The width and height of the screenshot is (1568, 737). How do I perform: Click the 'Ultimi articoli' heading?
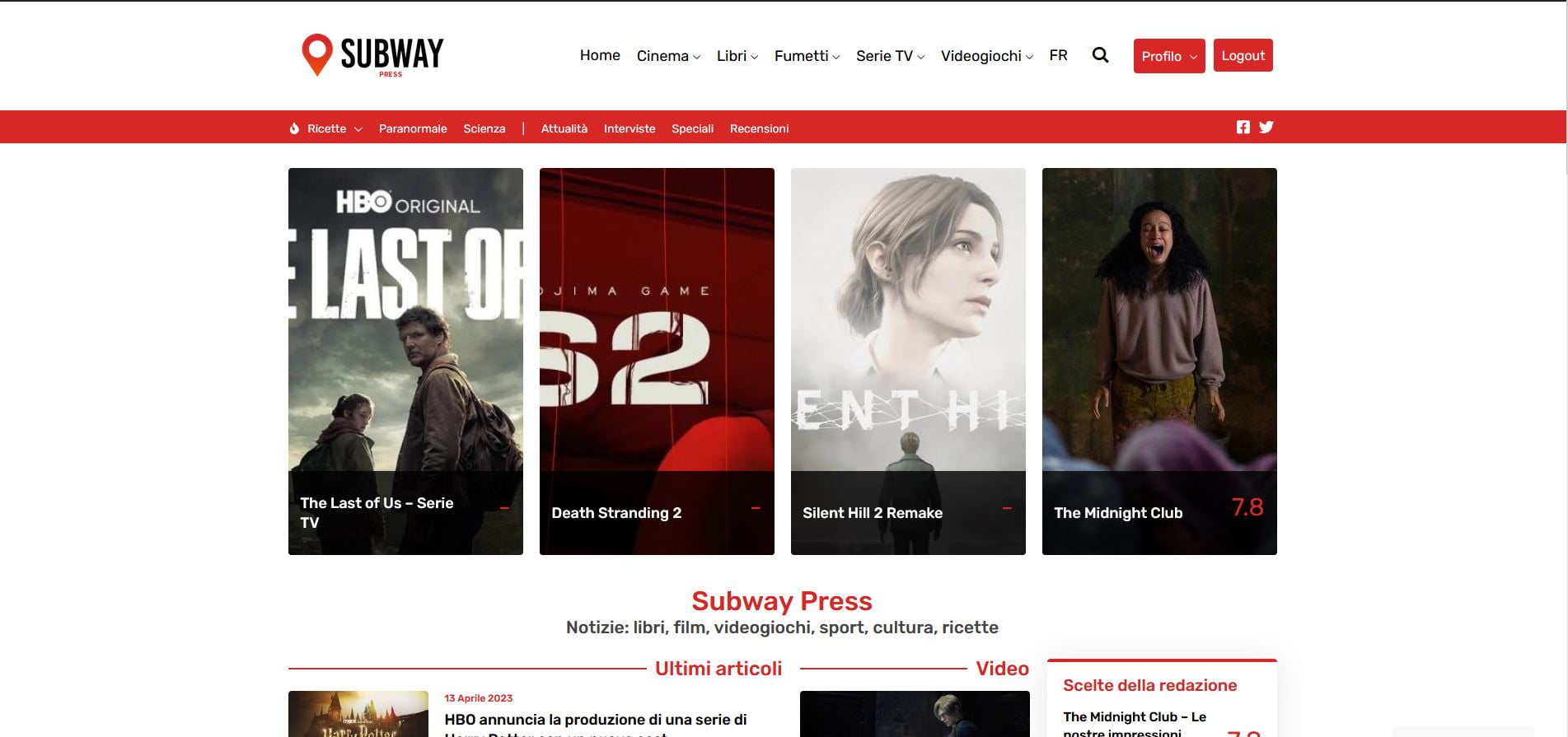pyautogui.click(x=718, y=668)
